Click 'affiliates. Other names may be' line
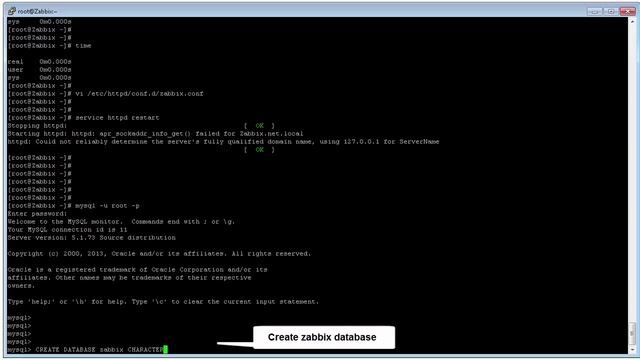 tap(129, 278)
